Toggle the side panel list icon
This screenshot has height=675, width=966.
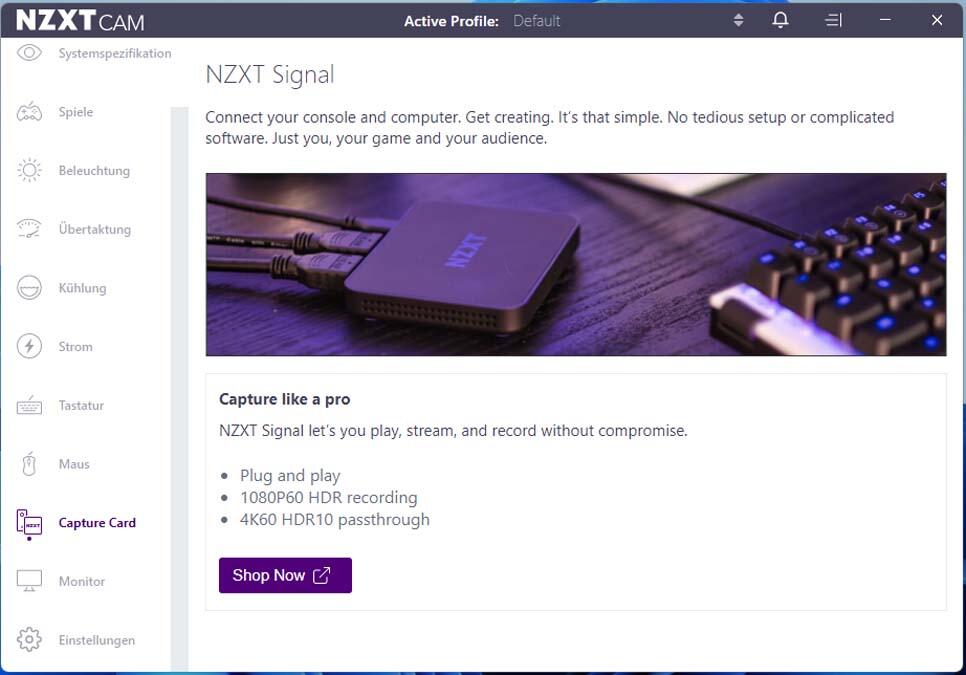tap(833, 20)
